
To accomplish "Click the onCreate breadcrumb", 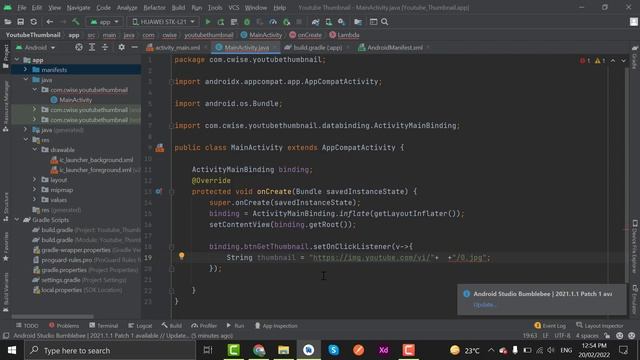I will point(305,35).
